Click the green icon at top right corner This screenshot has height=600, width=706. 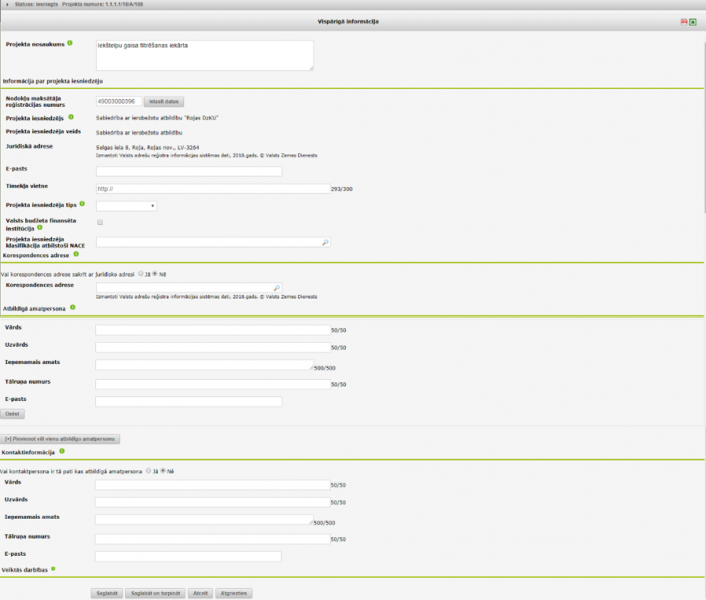click(x=693, y=21)
